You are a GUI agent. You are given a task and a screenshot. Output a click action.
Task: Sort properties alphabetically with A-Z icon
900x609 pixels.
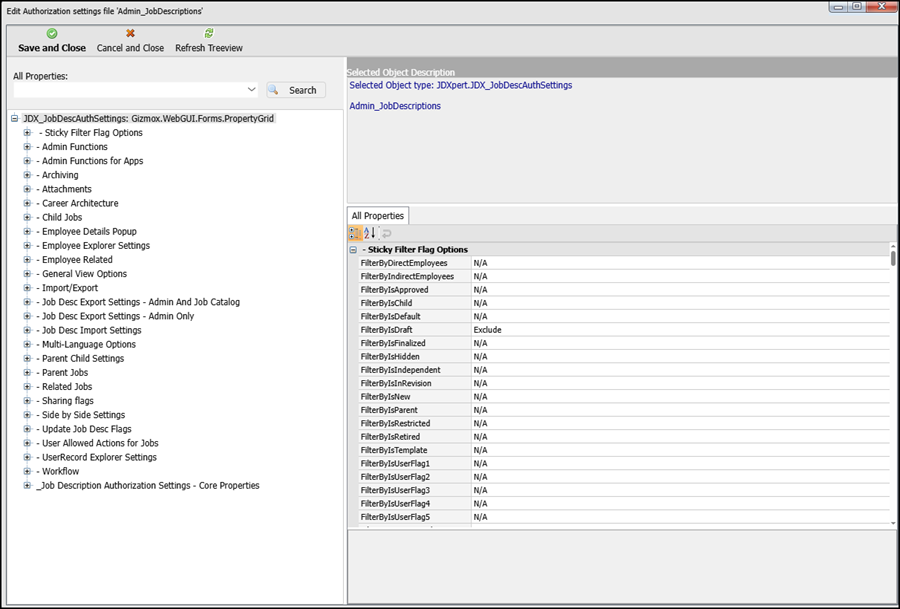370,233
